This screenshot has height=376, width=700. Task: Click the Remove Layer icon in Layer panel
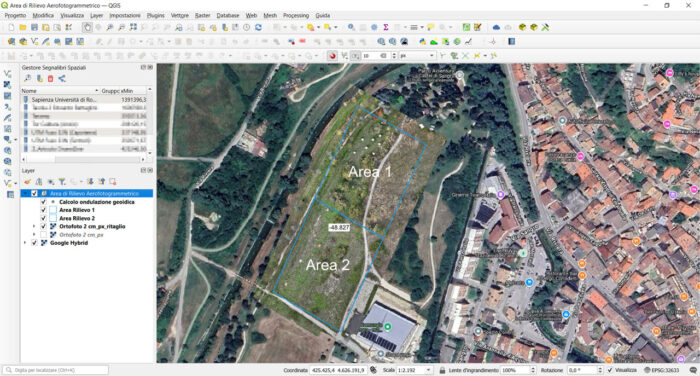[112, 182]
